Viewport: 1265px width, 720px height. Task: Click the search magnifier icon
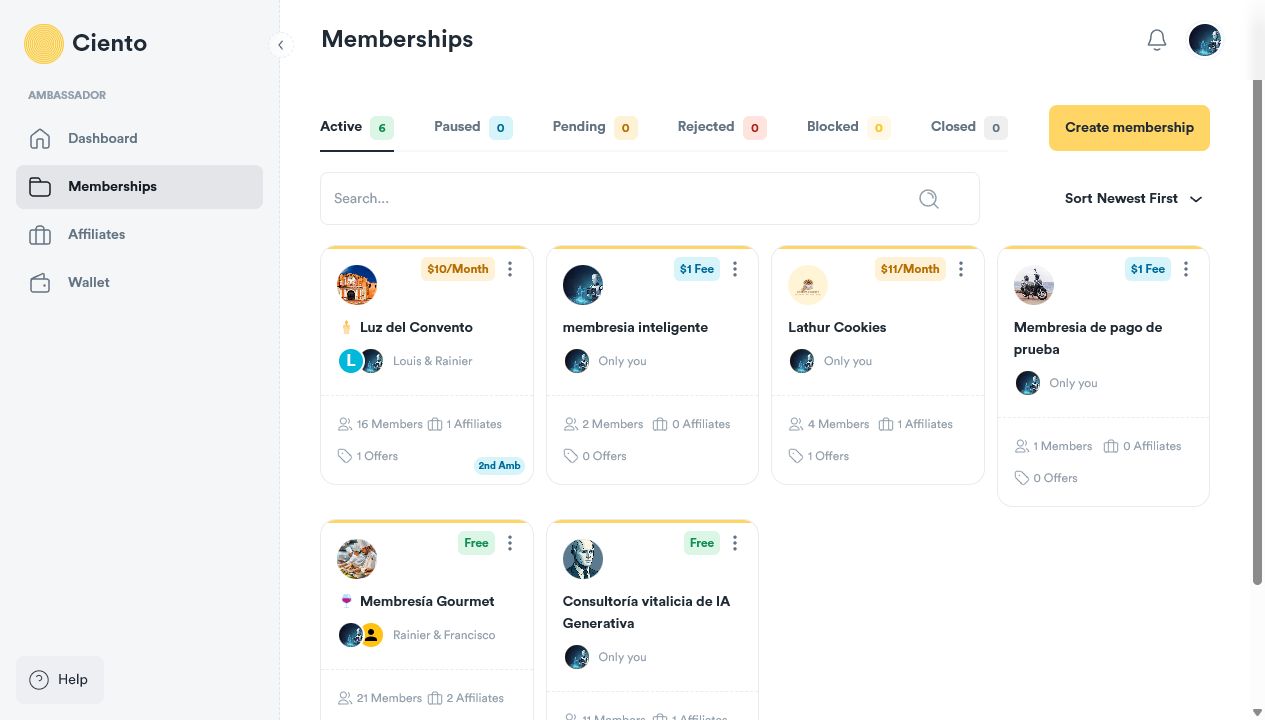(929, 199)
